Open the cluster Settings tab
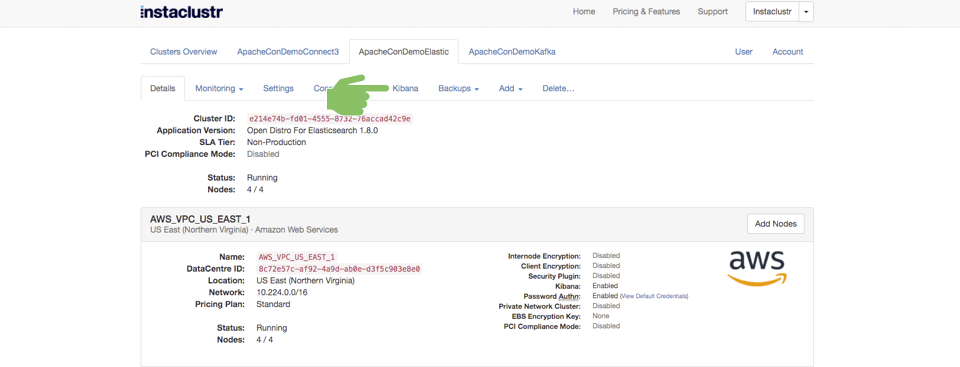Viewport: 960px width, 367px height. 279,88
